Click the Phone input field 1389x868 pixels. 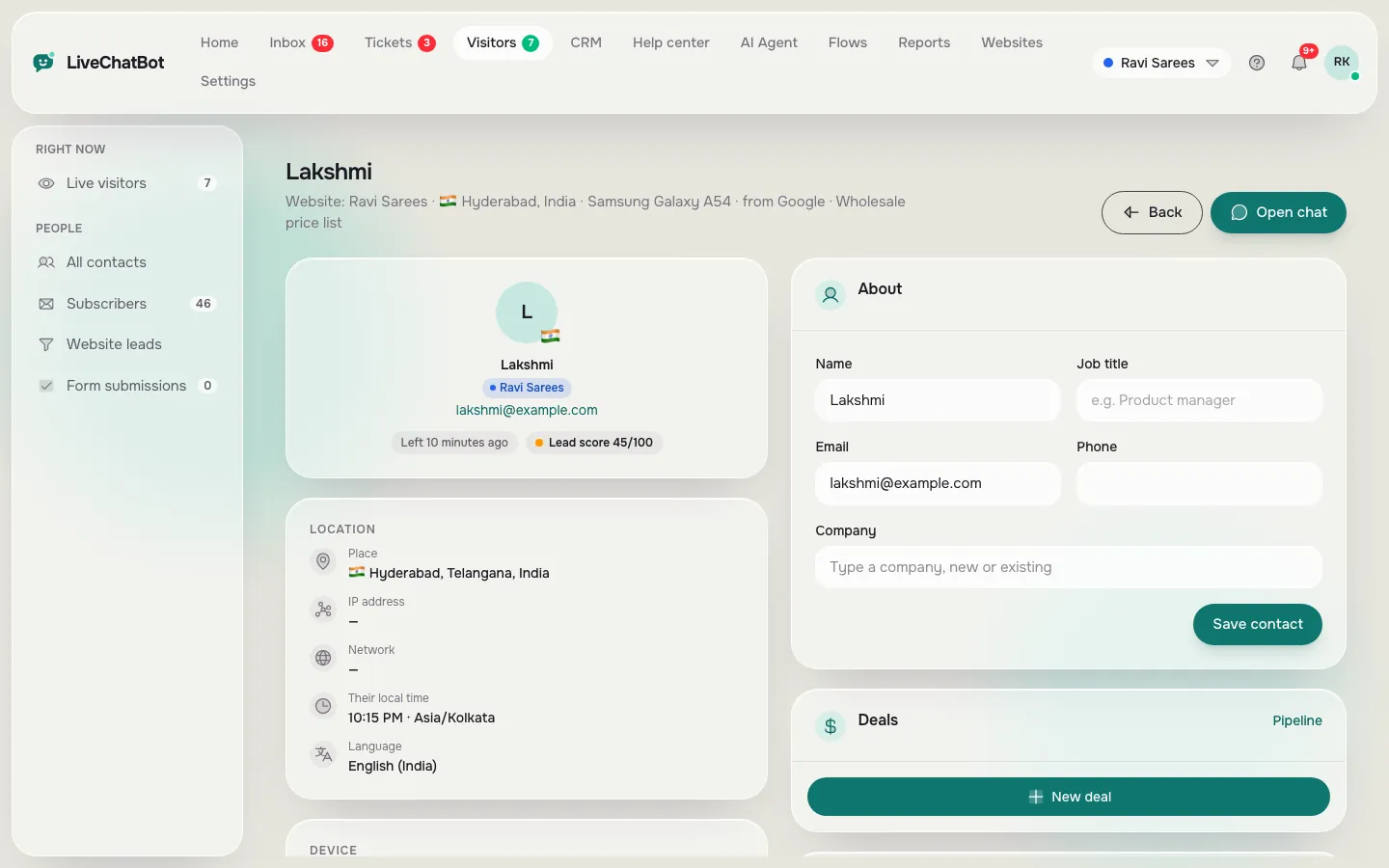(x=1199, y=483)
